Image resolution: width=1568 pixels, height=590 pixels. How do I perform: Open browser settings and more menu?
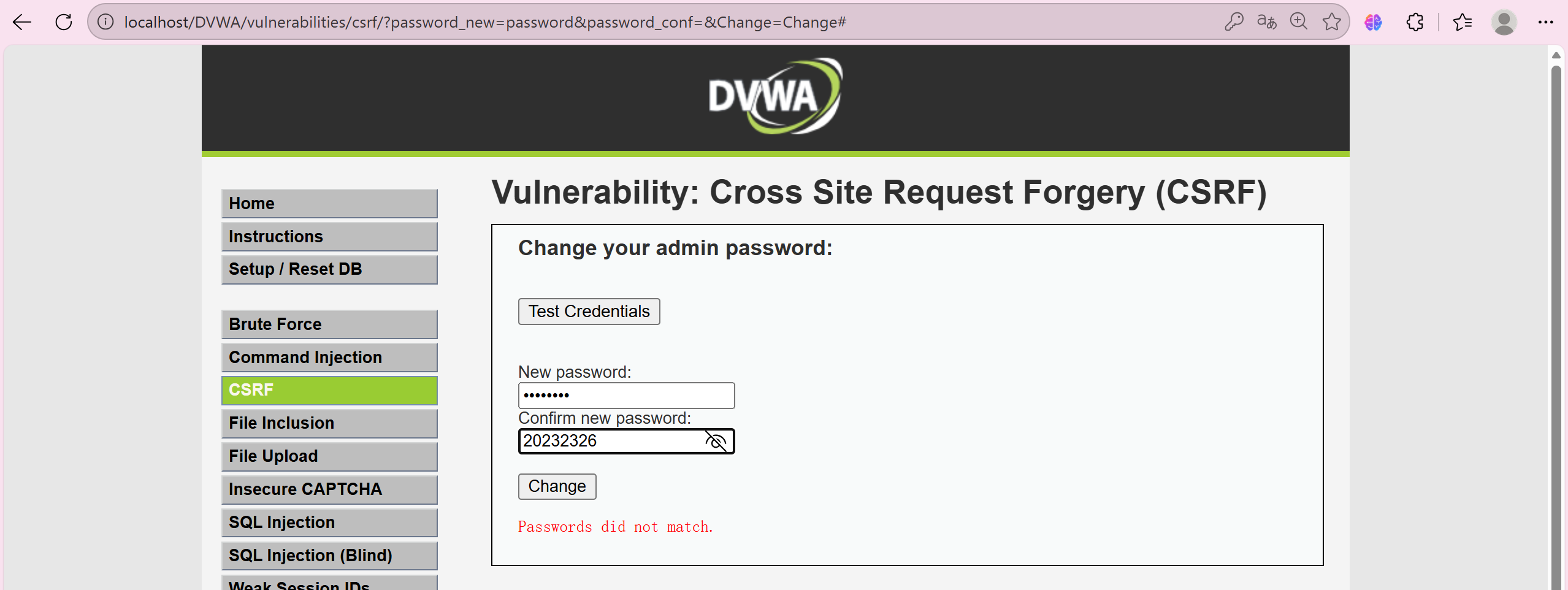pyautogui.click(x=1545, y=23)
